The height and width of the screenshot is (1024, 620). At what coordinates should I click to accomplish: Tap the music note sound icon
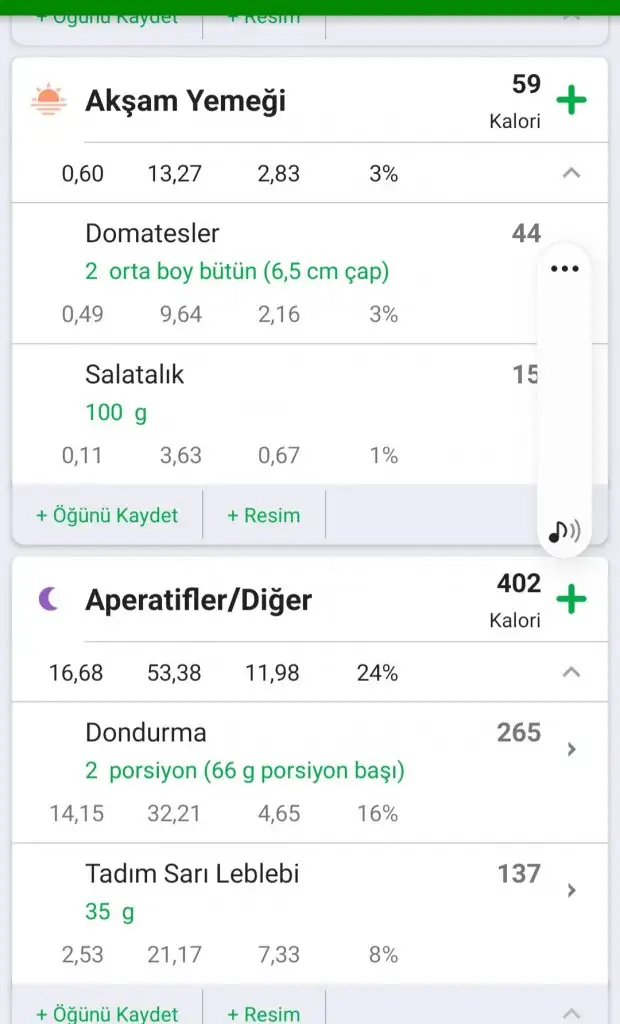564,531
